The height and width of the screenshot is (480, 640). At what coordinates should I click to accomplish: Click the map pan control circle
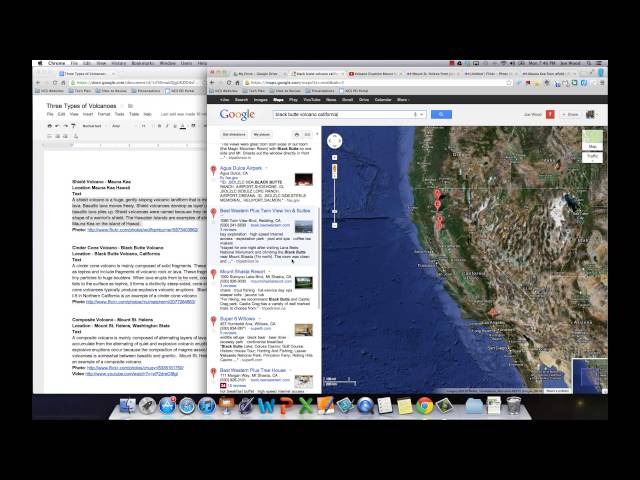[334, 141]
